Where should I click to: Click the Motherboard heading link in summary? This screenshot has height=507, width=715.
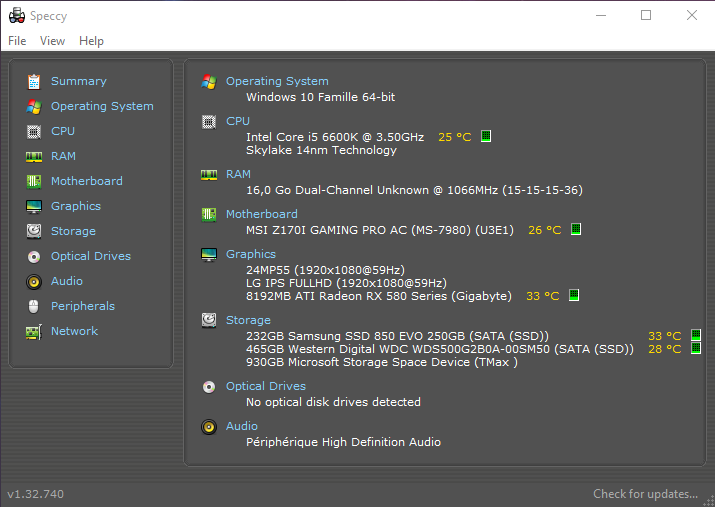click(x=262, y=214)
